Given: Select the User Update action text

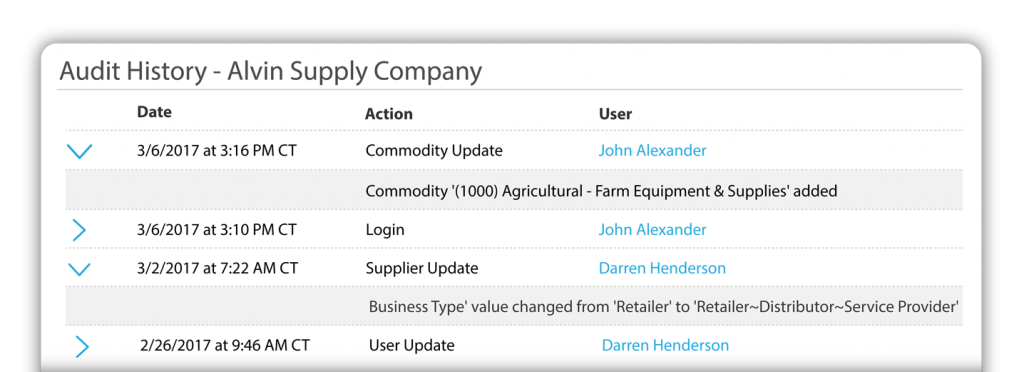Looking at the screenshot, I should coord(411,345).
